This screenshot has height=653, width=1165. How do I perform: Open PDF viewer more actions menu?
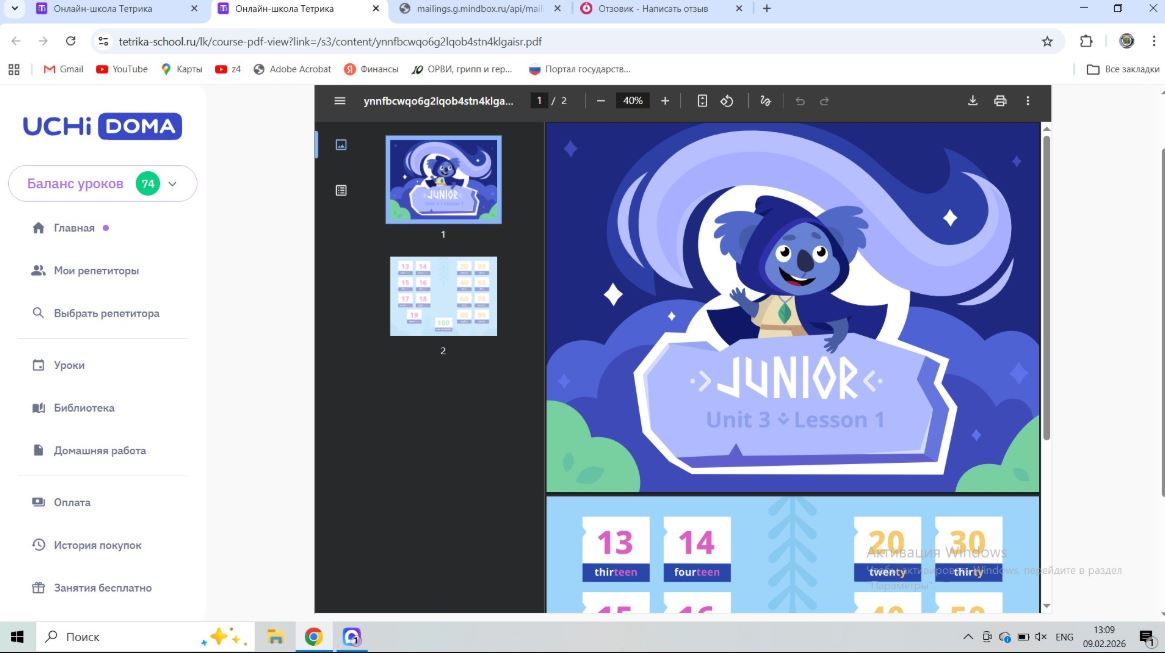[x=1028, y=101]
